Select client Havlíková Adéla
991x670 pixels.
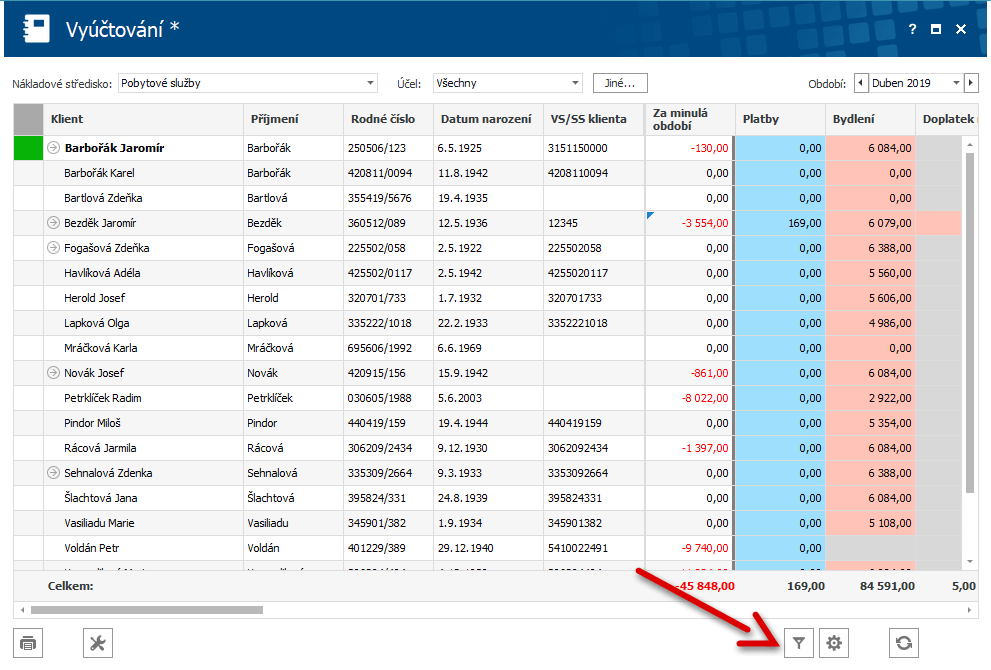102,273
